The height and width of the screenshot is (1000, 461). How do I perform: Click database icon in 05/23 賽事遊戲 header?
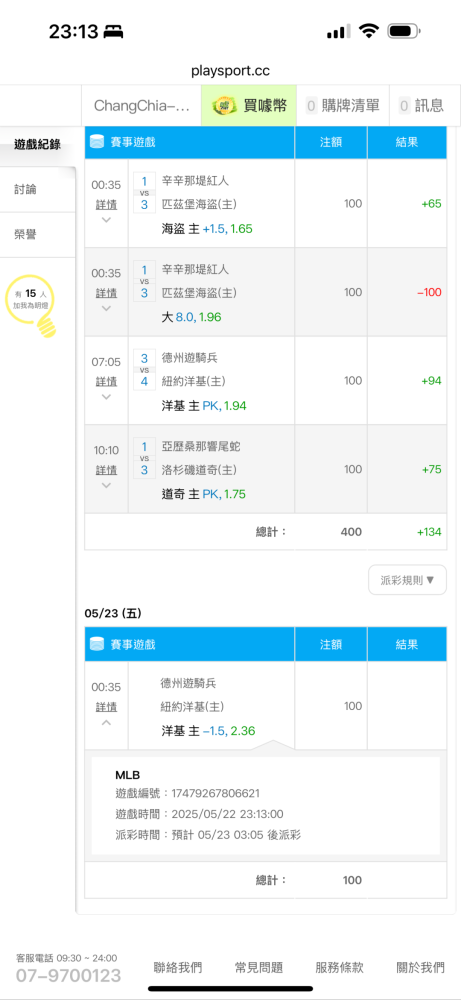coord(96,644)
